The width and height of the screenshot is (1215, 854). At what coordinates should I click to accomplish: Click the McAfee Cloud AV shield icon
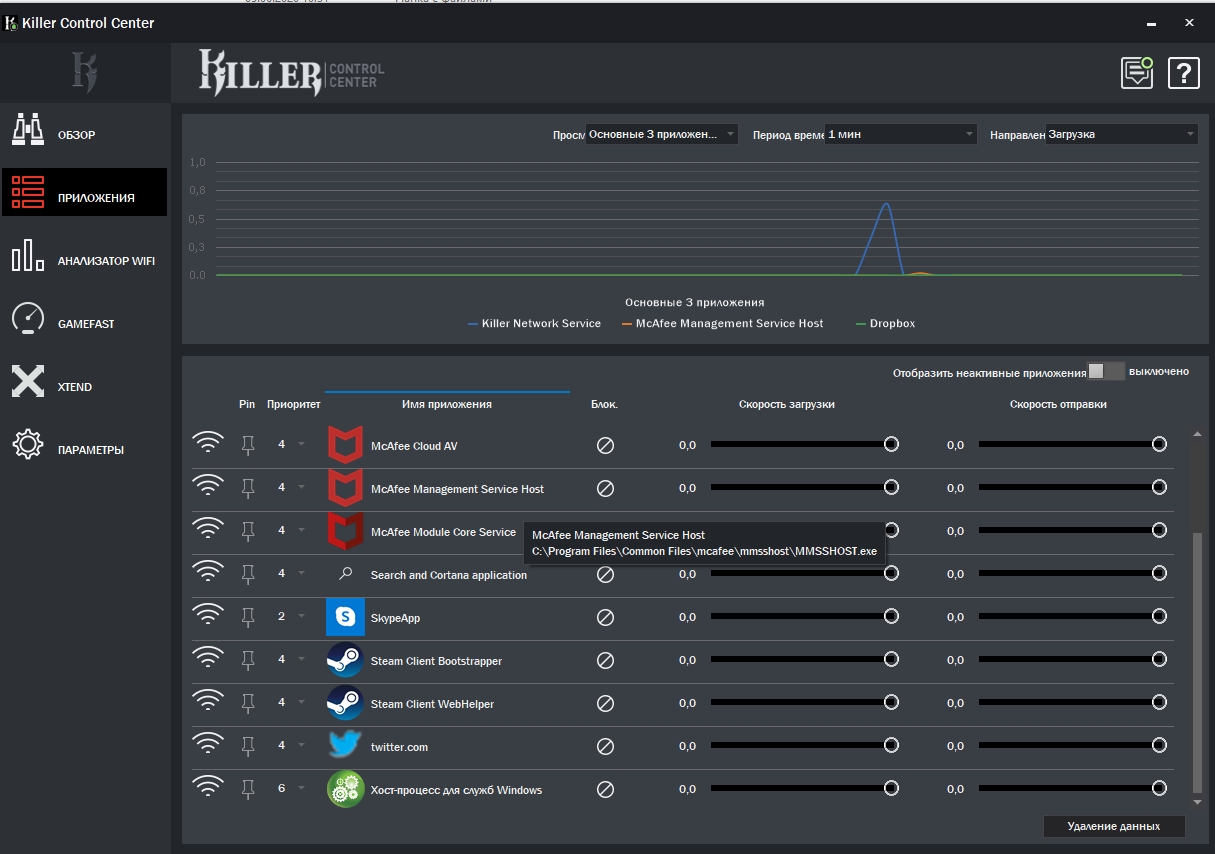click(x=345, y=444)
